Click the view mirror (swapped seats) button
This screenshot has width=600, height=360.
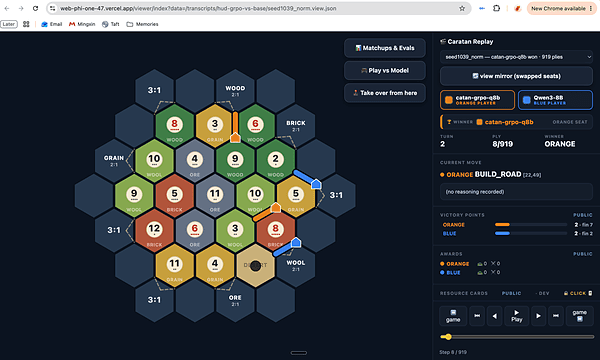click(517, 76)
